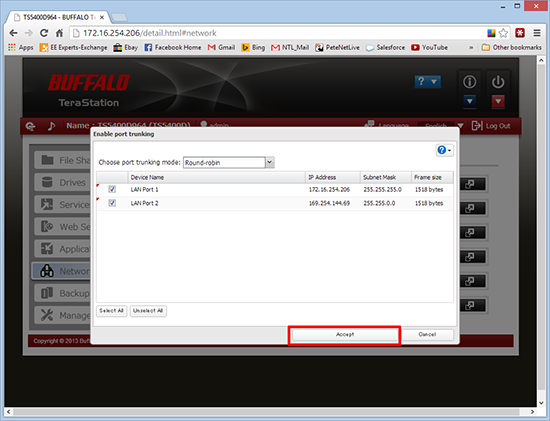This screenshot has height=421, width=550.
Task: Click the Chrome reload page icon
Action: click(x=44, y=33)
